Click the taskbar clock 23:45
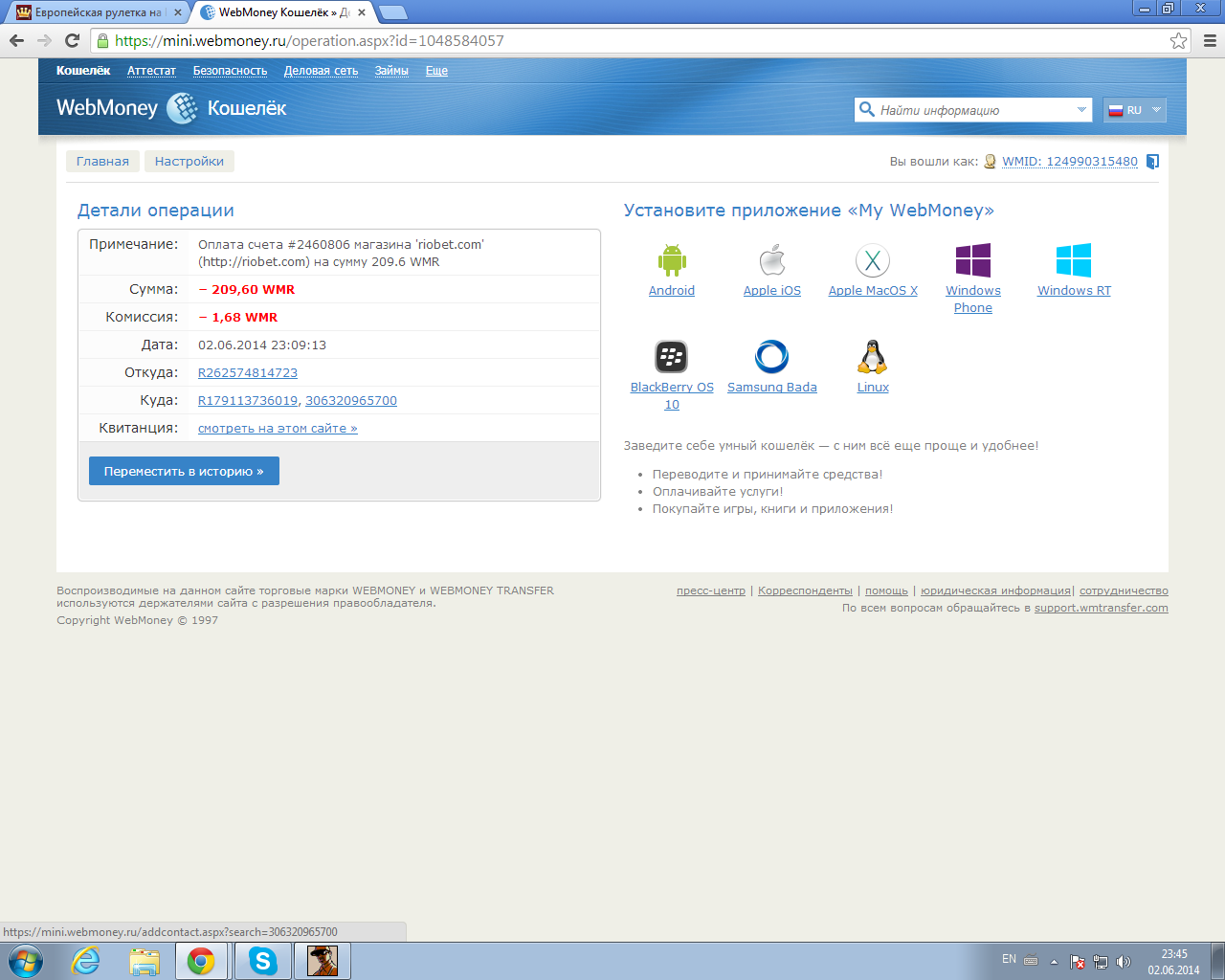The height and width of the screenshot is (980, 1225). click(1174, 954)
